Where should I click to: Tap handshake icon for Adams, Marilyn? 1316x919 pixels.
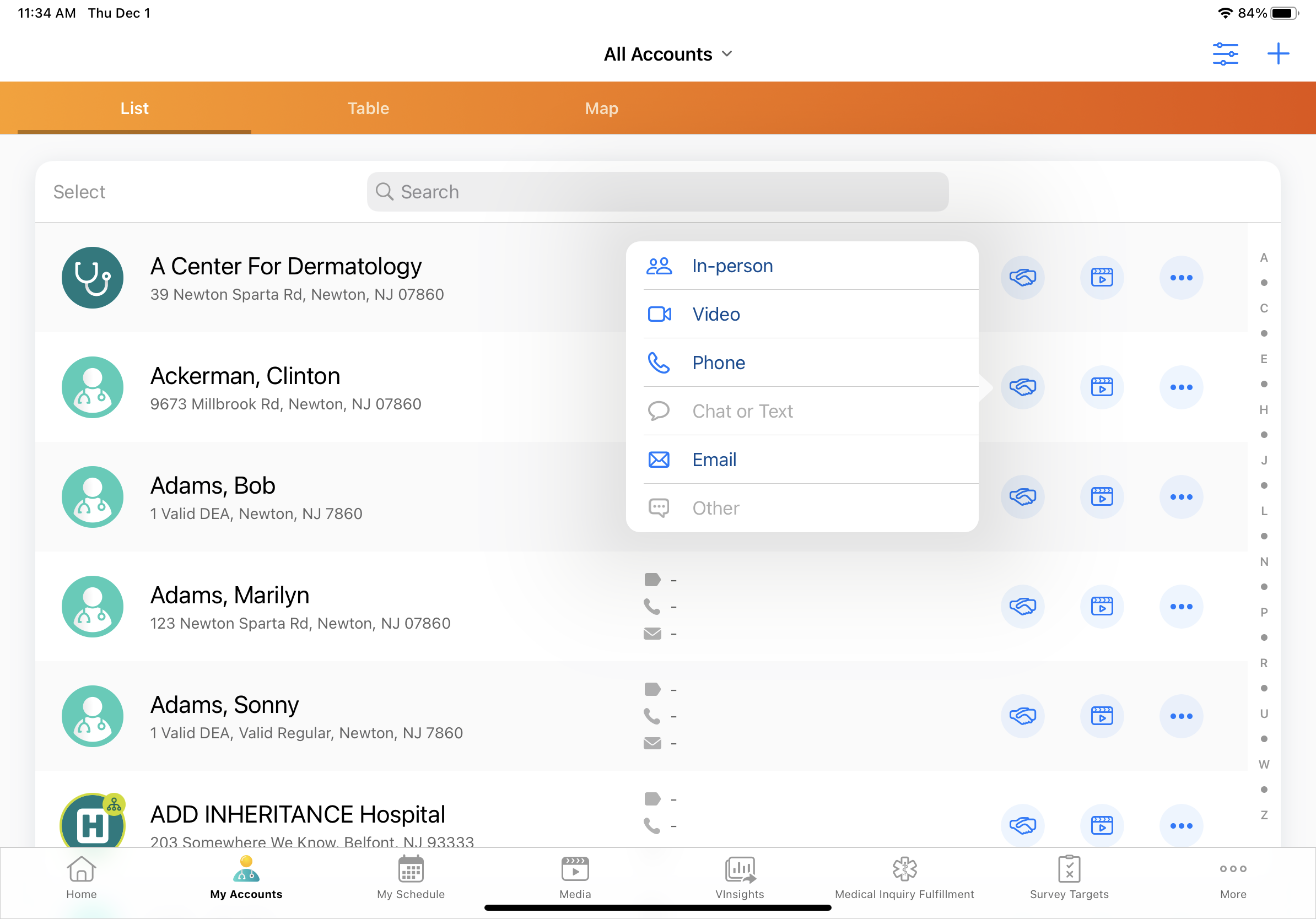point(1022,606)
